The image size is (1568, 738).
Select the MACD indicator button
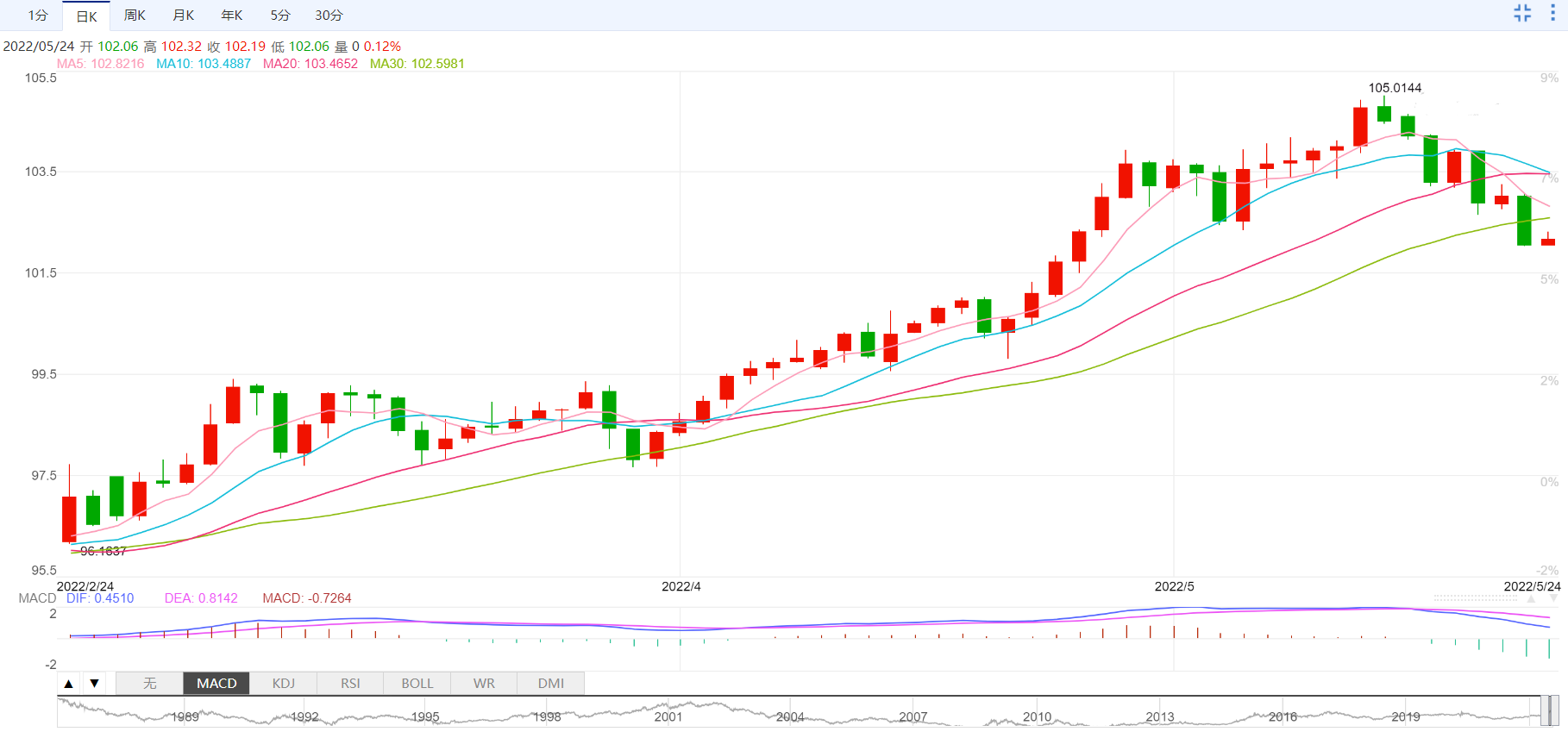(x=216, y=684)
